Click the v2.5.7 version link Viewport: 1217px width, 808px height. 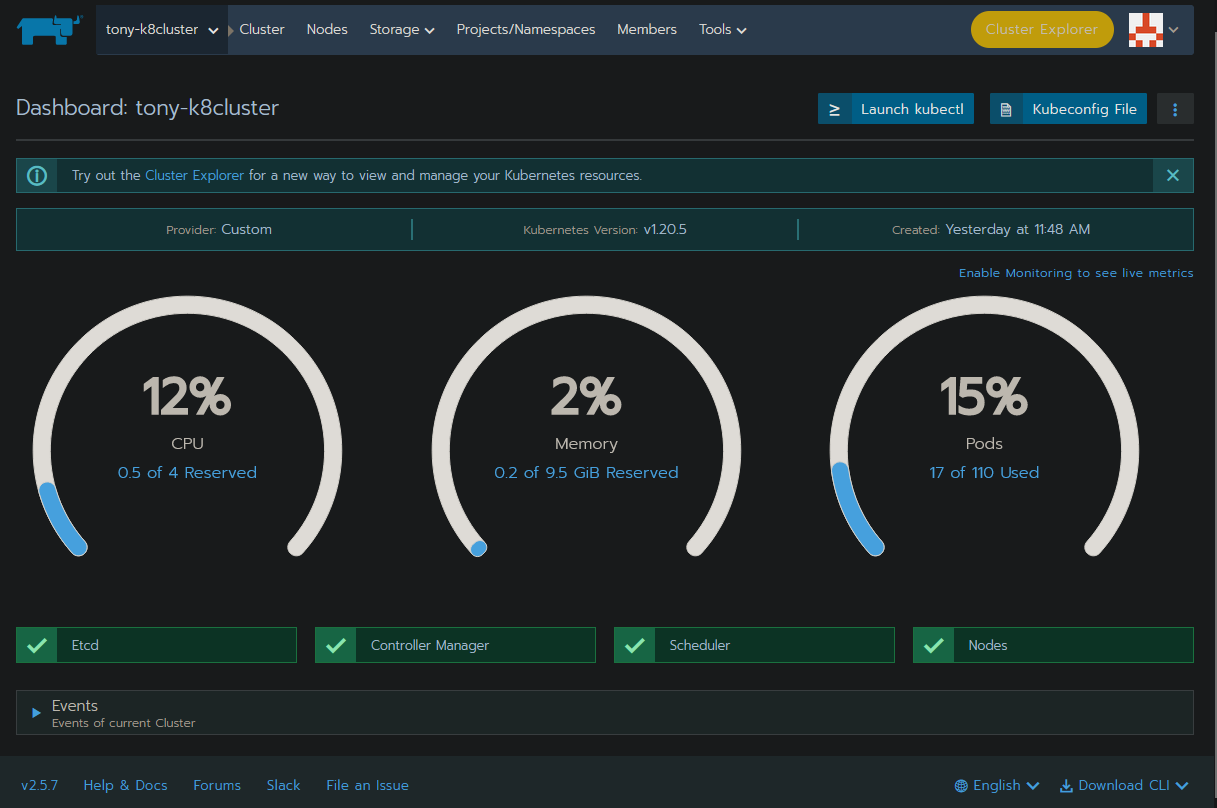(40, 785)
